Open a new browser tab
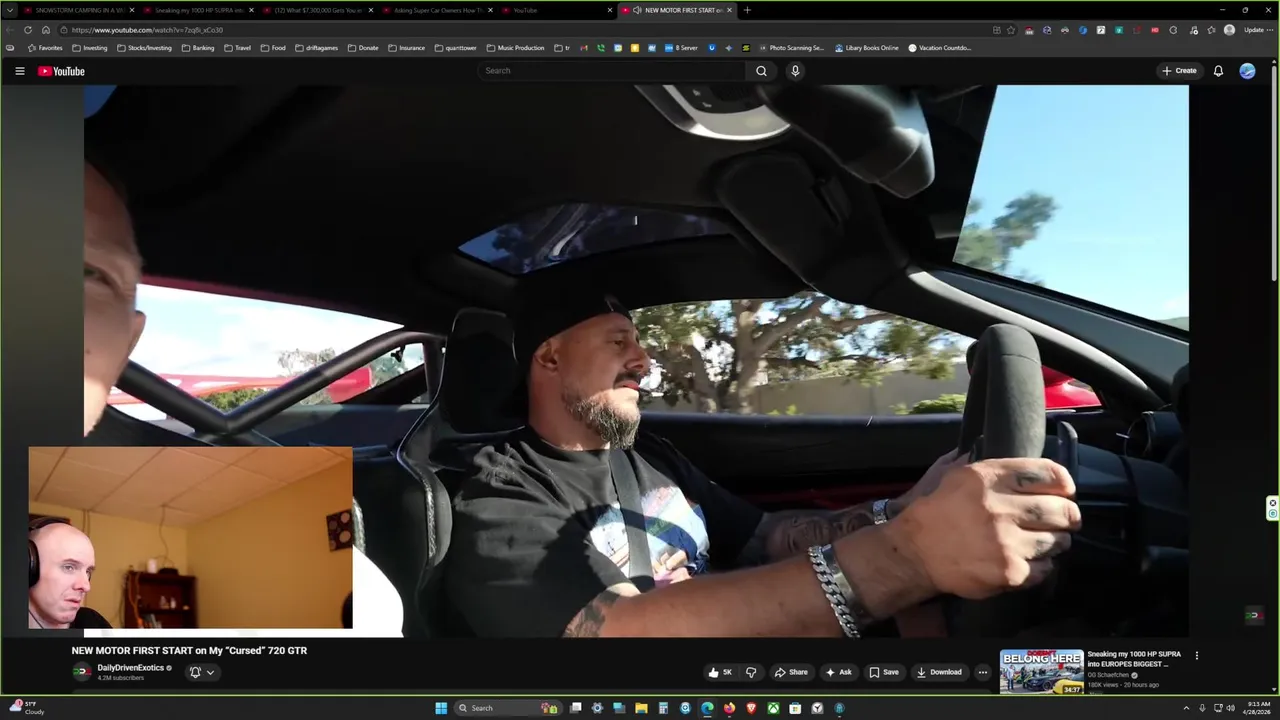 (747, 10)
